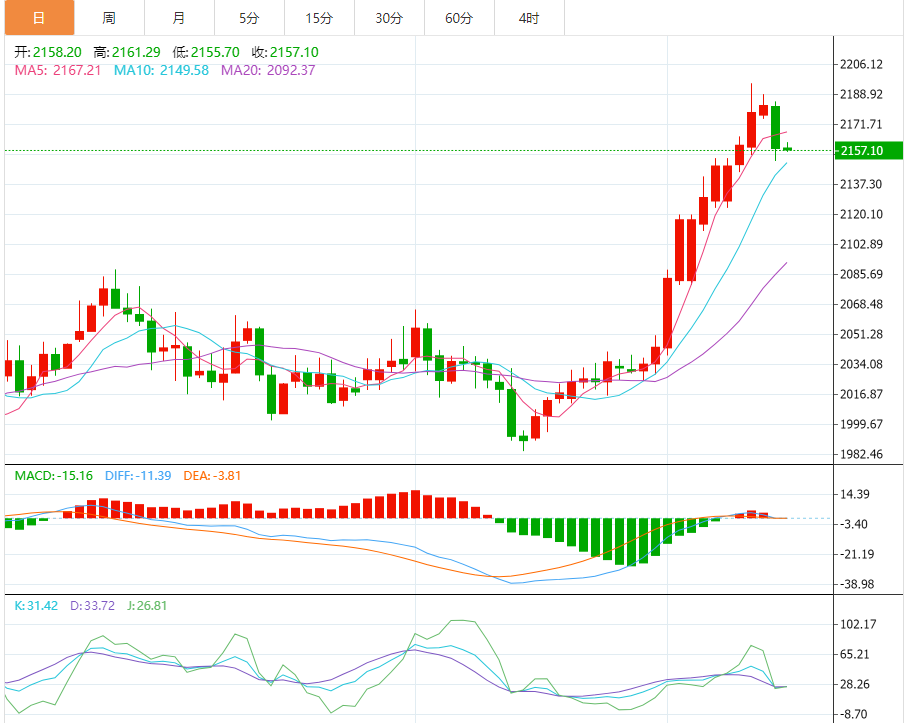Click the MA20: 2092.37 indicator label
Image resolution: width=905 pixels, height=723 pixels.
pyautogui.click(x=267, y=70)
